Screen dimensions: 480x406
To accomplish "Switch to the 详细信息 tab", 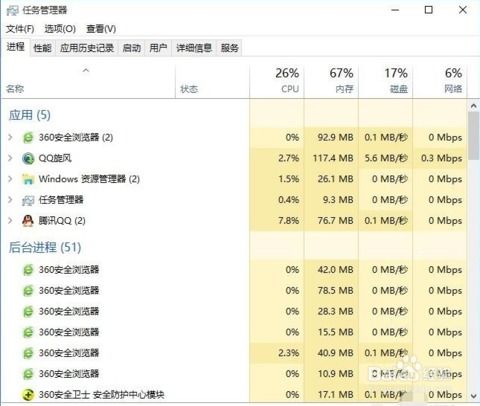I will pos(194,48).
